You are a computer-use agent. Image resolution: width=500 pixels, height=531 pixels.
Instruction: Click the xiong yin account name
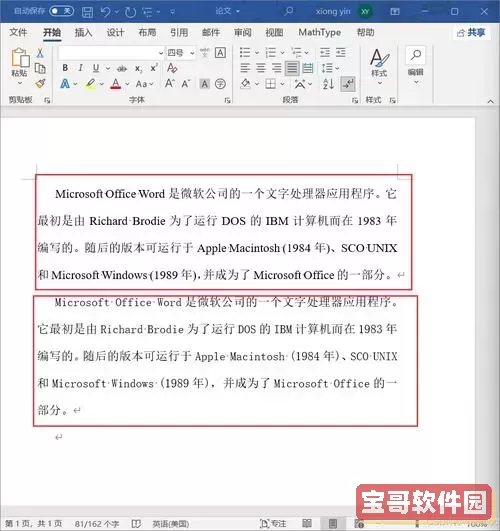(x=333, y=12)
